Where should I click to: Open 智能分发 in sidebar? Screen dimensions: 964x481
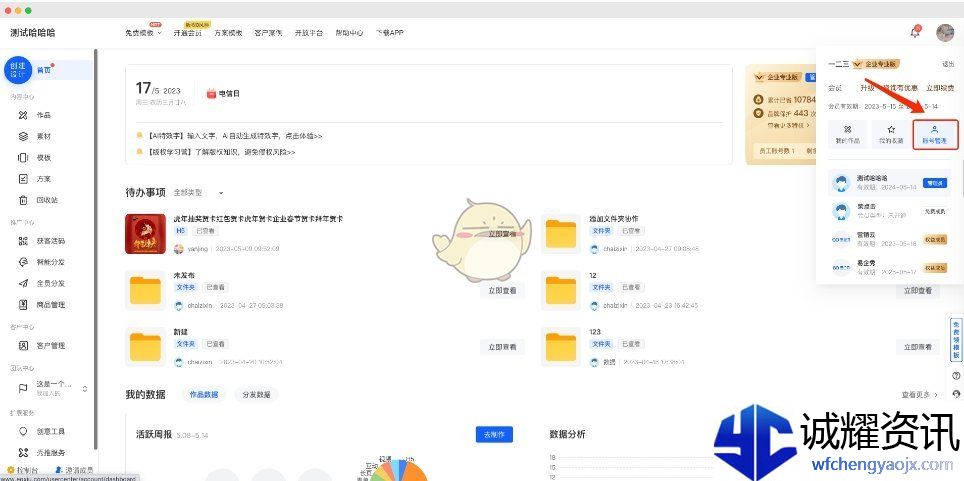coord(50,262)
